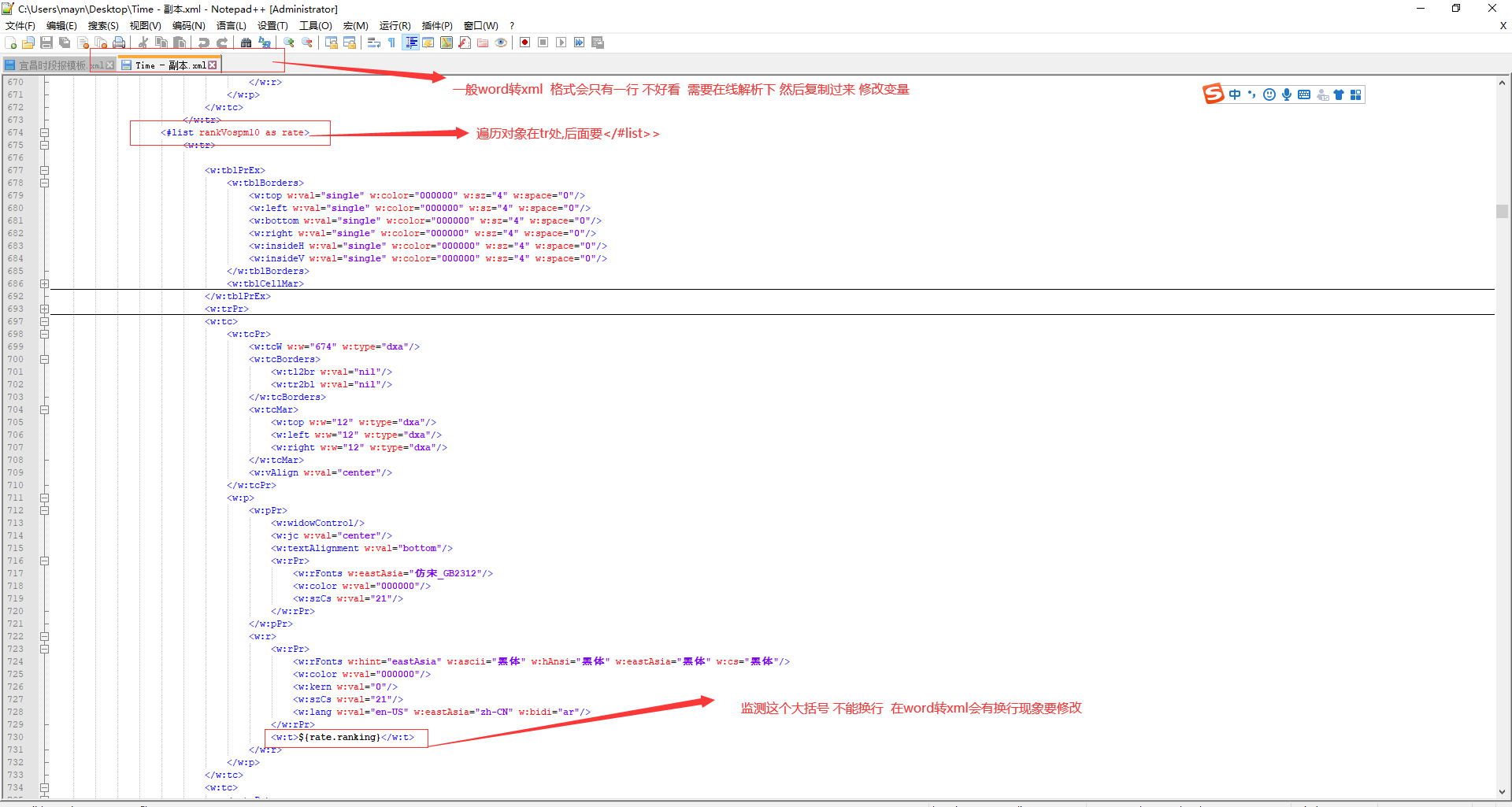The image size is (1512, 807).
Task: Collapse the w:tblBorders fold at line 678
Action: pos(44,183)
